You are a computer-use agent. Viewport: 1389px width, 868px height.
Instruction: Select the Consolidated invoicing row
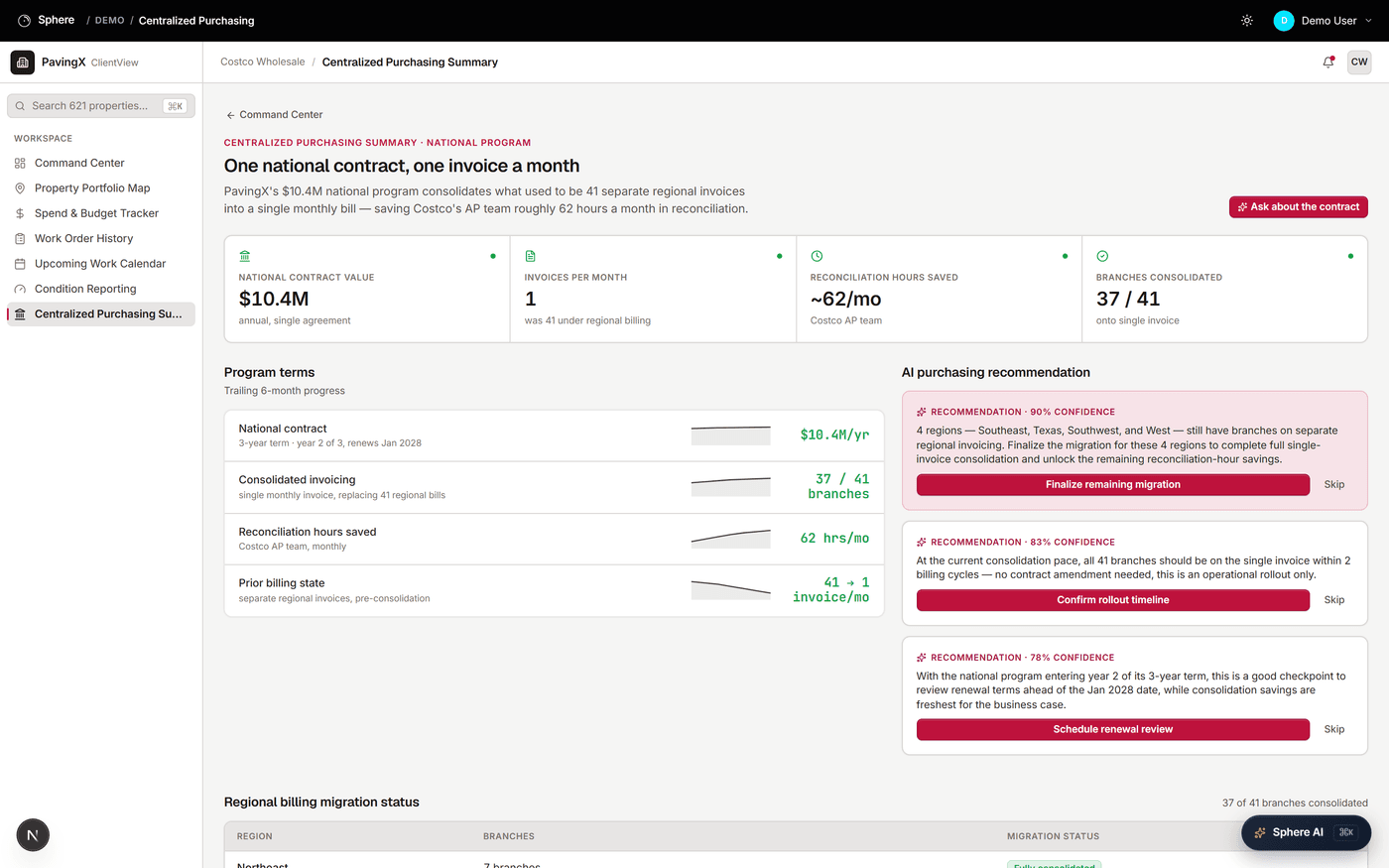pos(554,487)
